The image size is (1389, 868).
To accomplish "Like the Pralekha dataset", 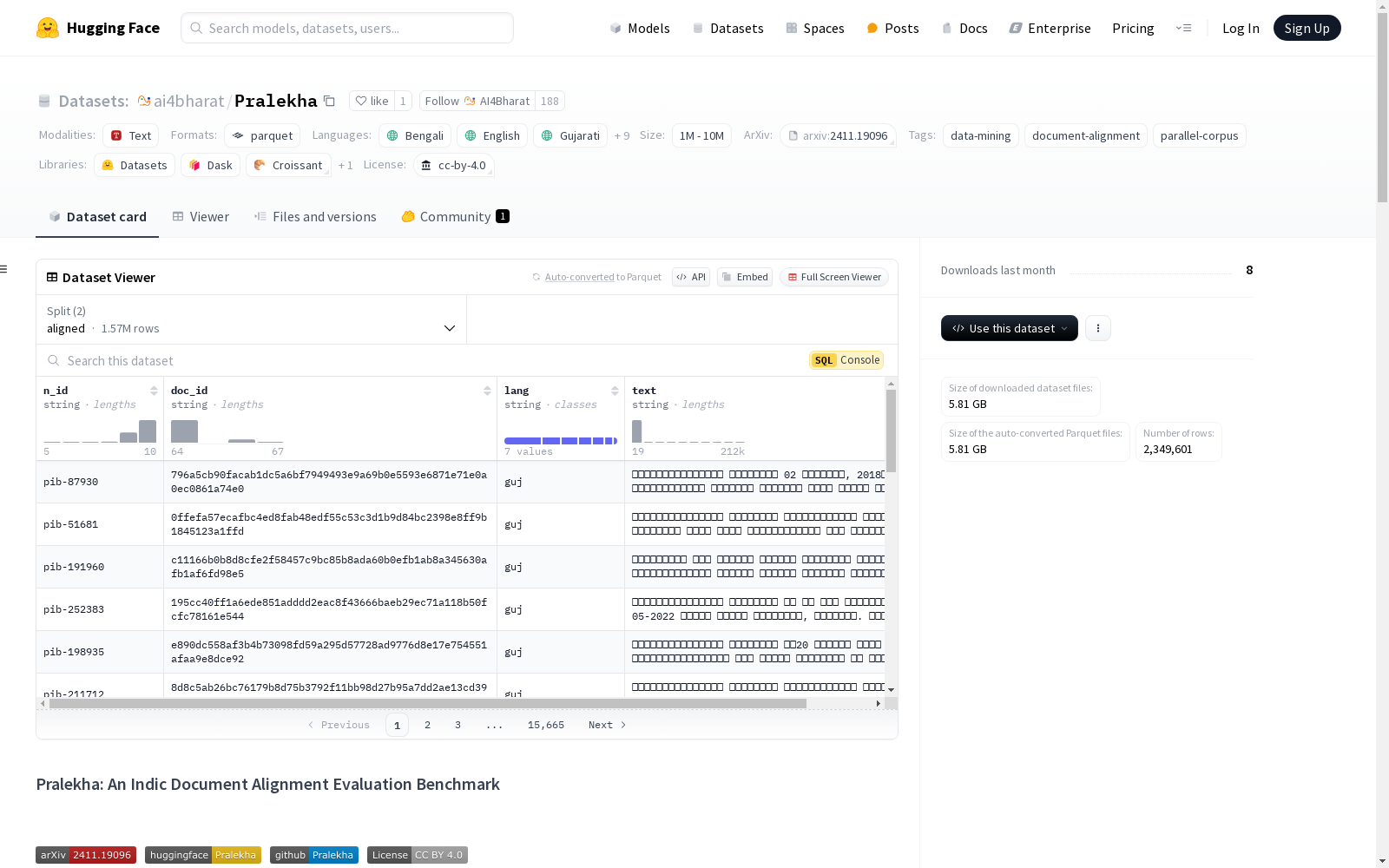I will [372, 101].
